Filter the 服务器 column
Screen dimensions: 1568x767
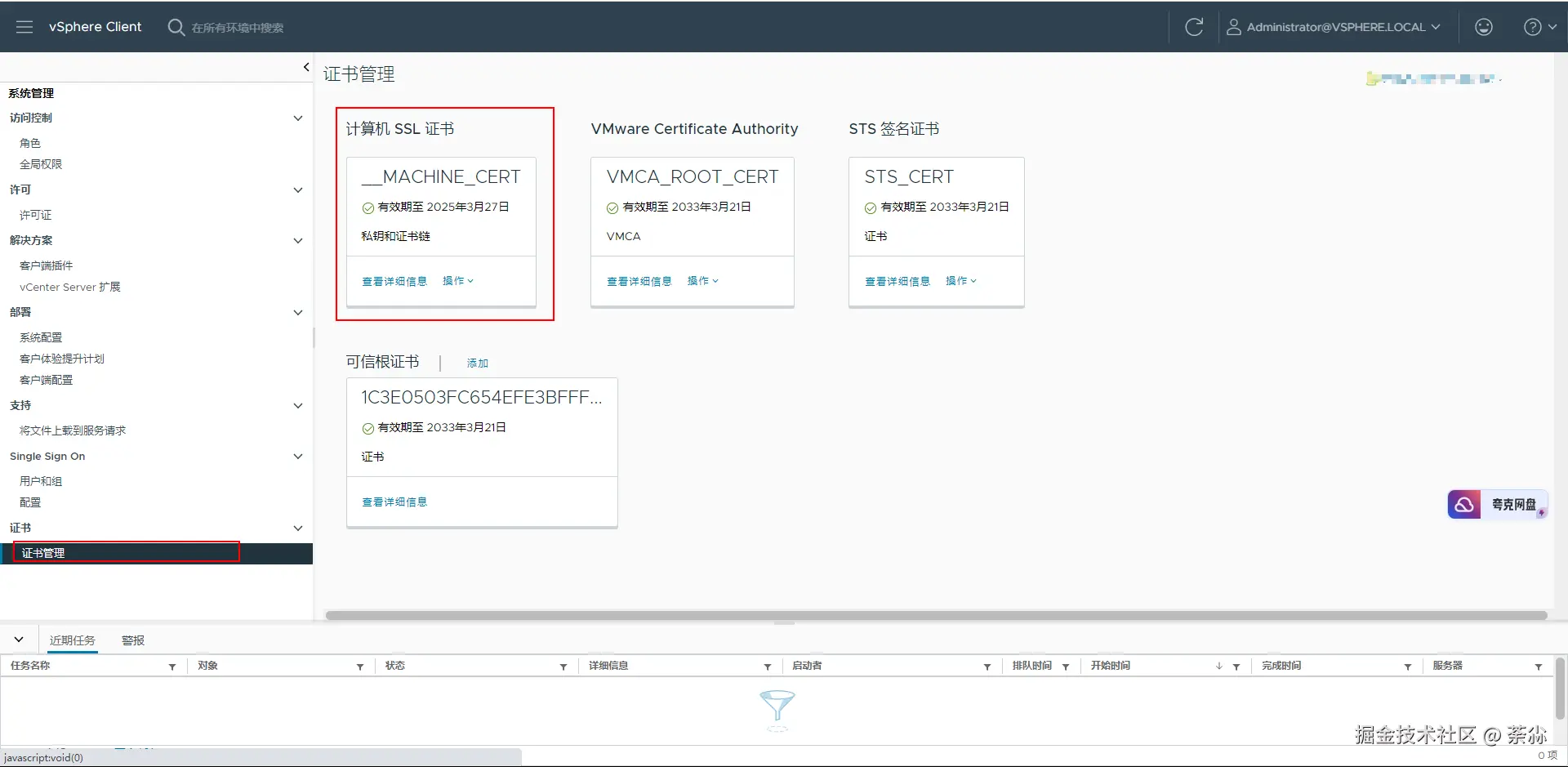(x=1539, y=667)
